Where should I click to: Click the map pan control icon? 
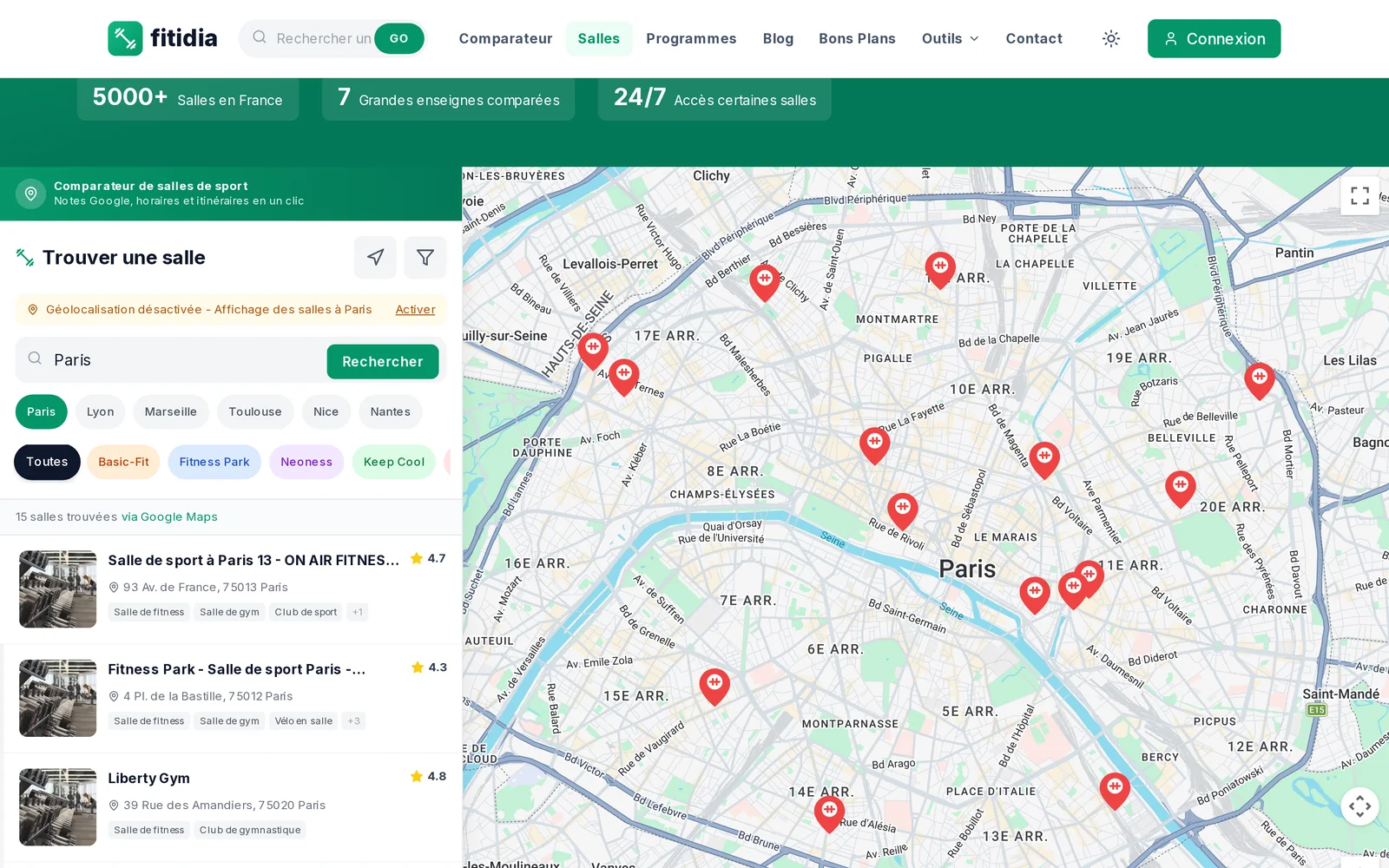pos(1359,806)
